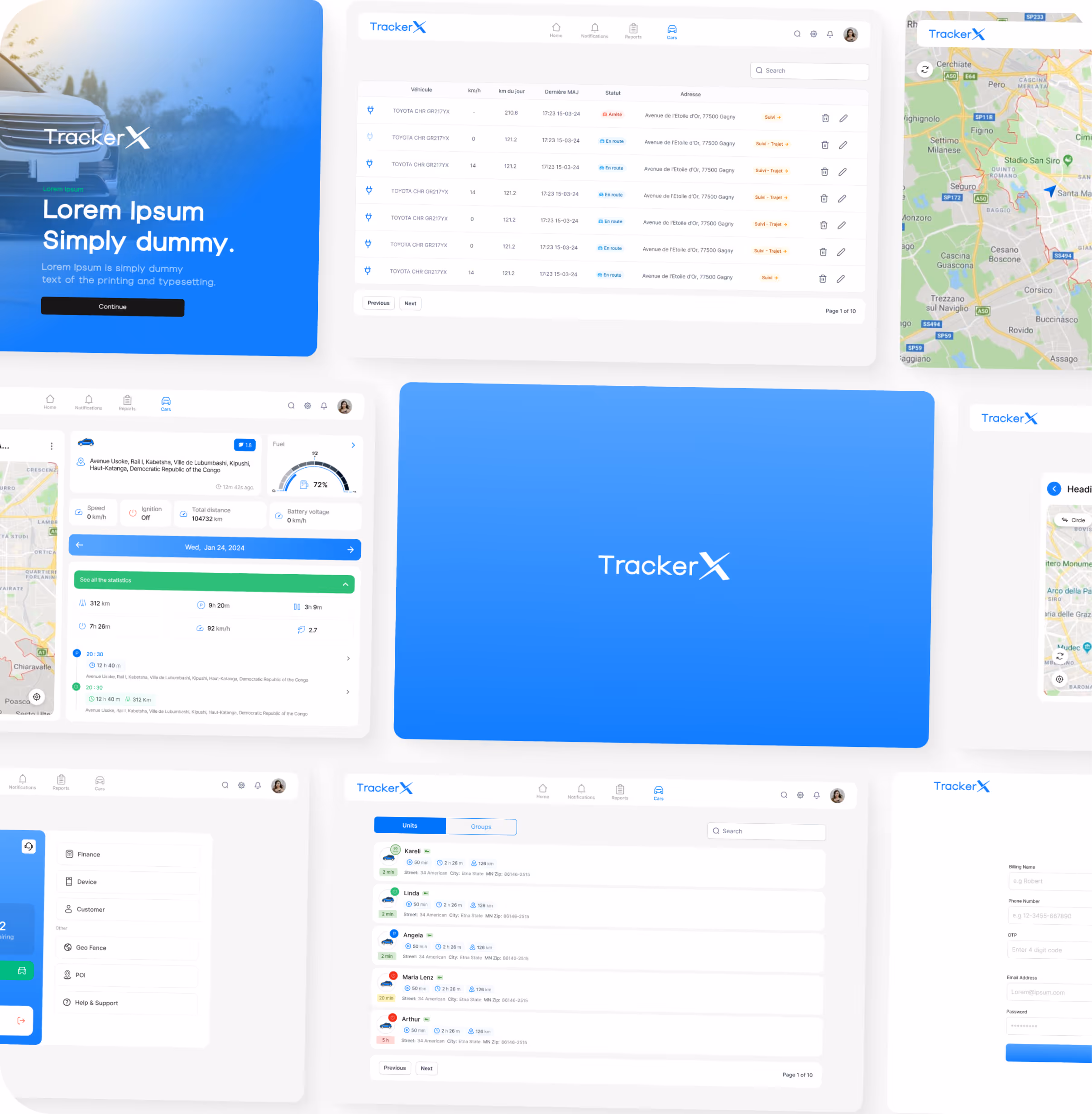Open the Finance menu item
Screen dimensions: 1092x1114
88,854
